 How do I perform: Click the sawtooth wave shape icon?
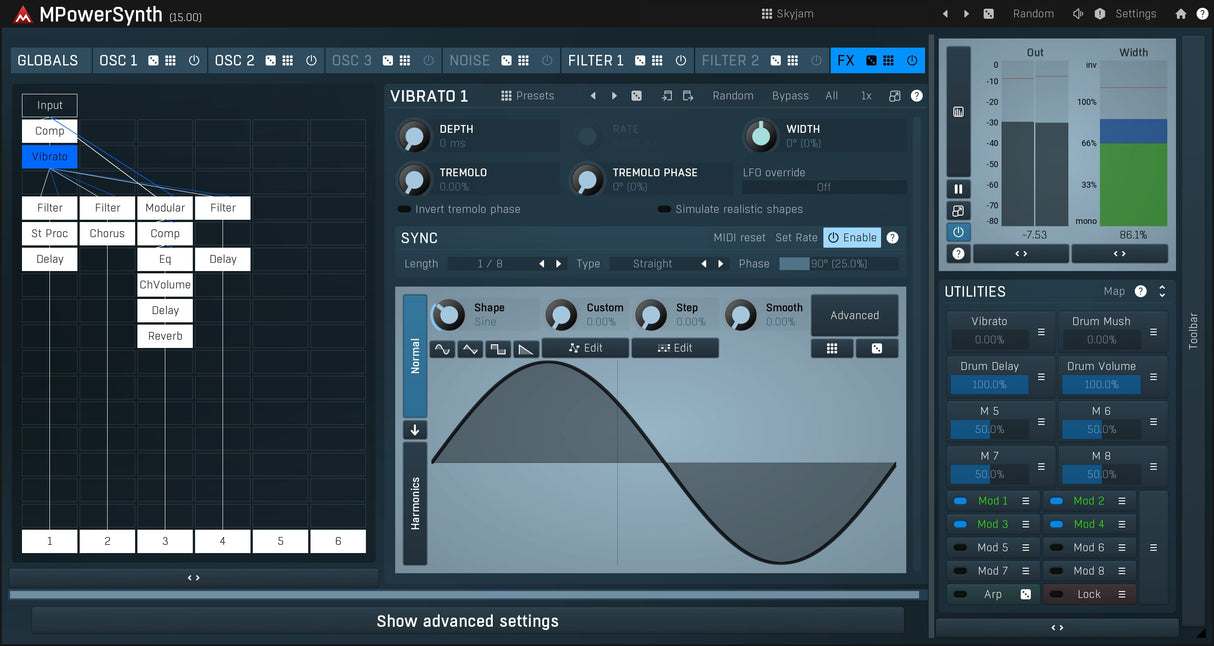pyautogui.click(x=526, y=349)
